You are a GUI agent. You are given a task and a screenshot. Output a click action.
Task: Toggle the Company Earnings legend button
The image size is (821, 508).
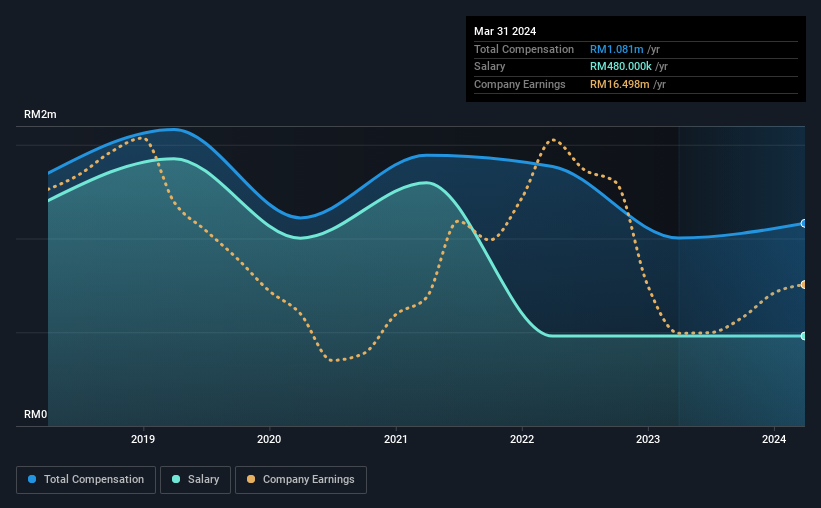pos(301,480)
